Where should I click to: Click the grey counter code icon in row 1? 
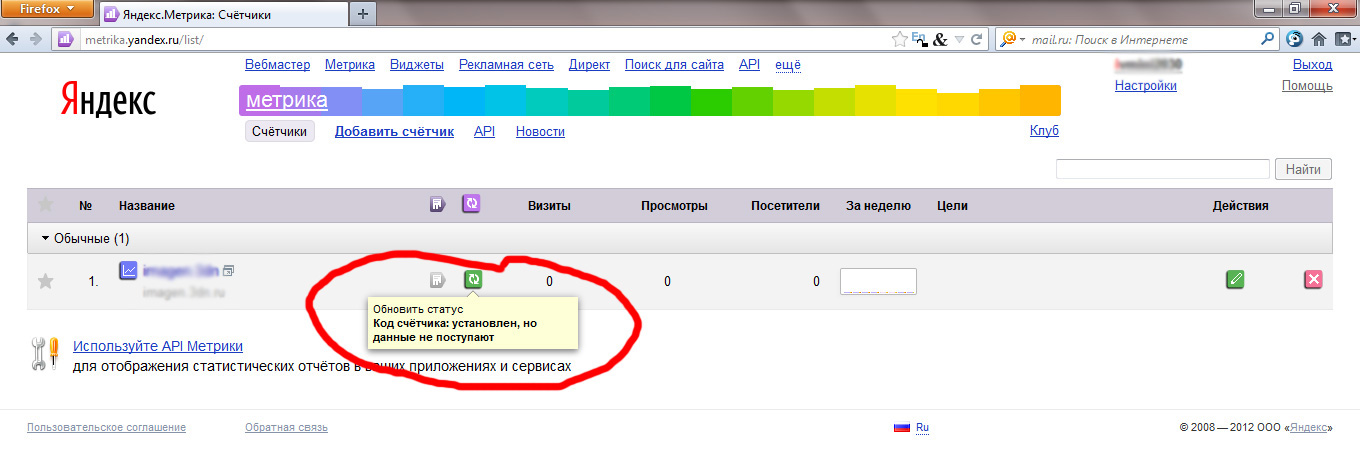point(437,280)
